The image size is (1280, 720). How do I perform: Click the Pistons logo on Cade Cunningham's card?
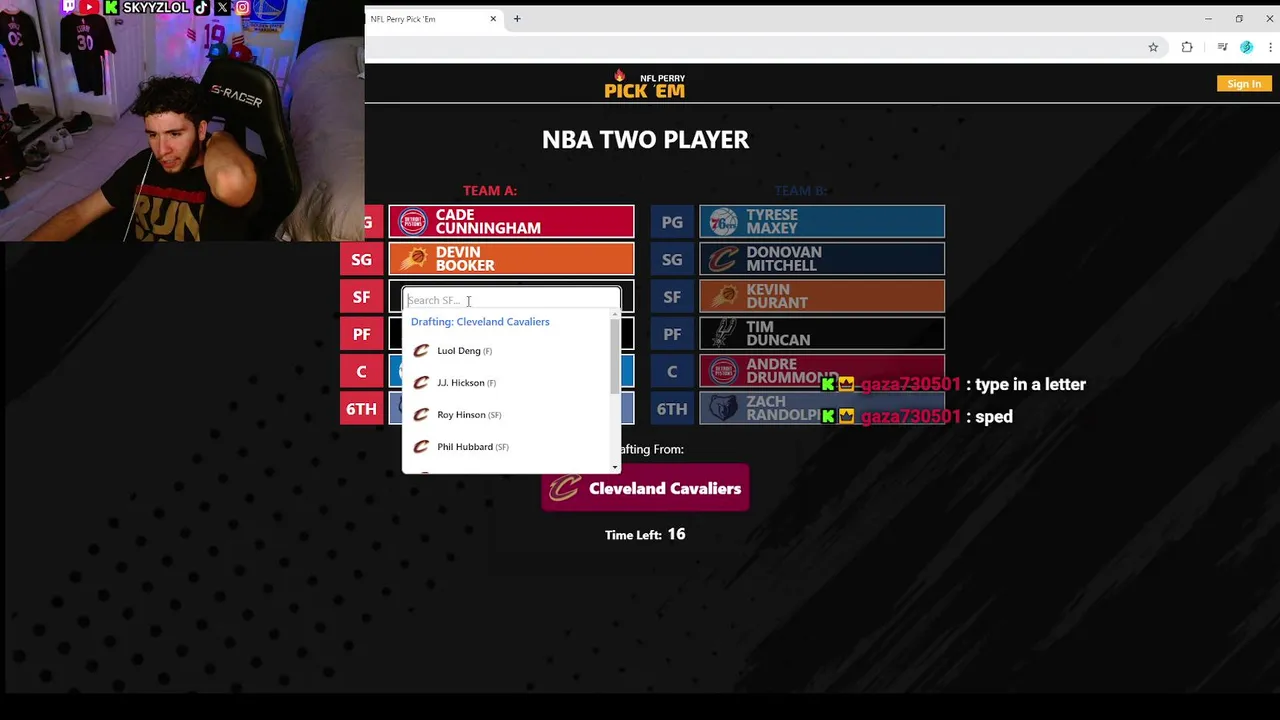click(413, 222)
